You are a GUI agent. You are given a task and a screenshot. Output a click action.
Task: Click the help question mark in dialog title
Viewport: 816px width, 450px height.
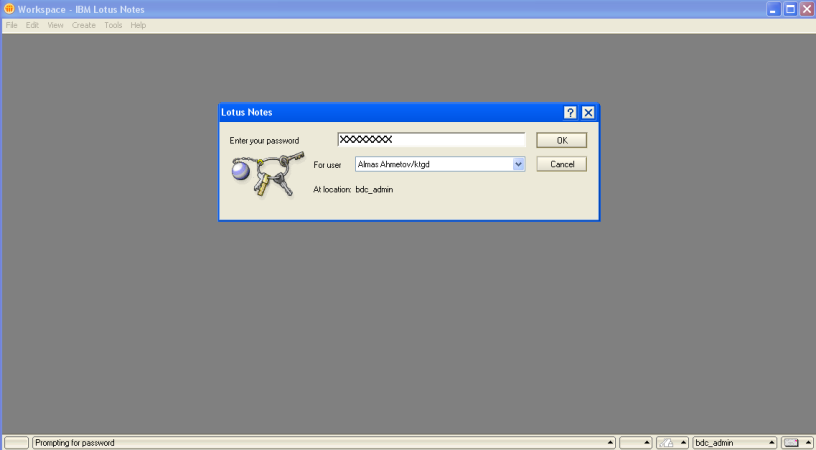[x=570, y=112]
